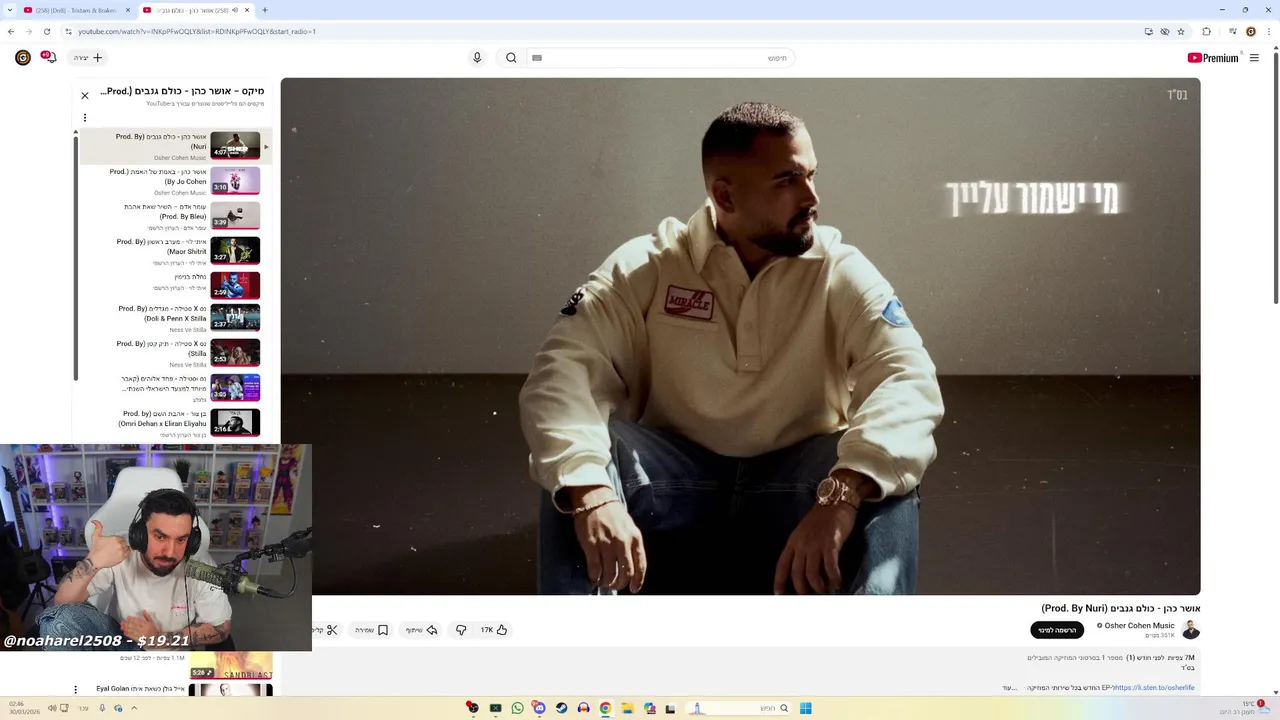Click the Save (שמירה) bookmark button
Image resolution: width=1280 pixels, height=720 pixels.
(372, 630)
